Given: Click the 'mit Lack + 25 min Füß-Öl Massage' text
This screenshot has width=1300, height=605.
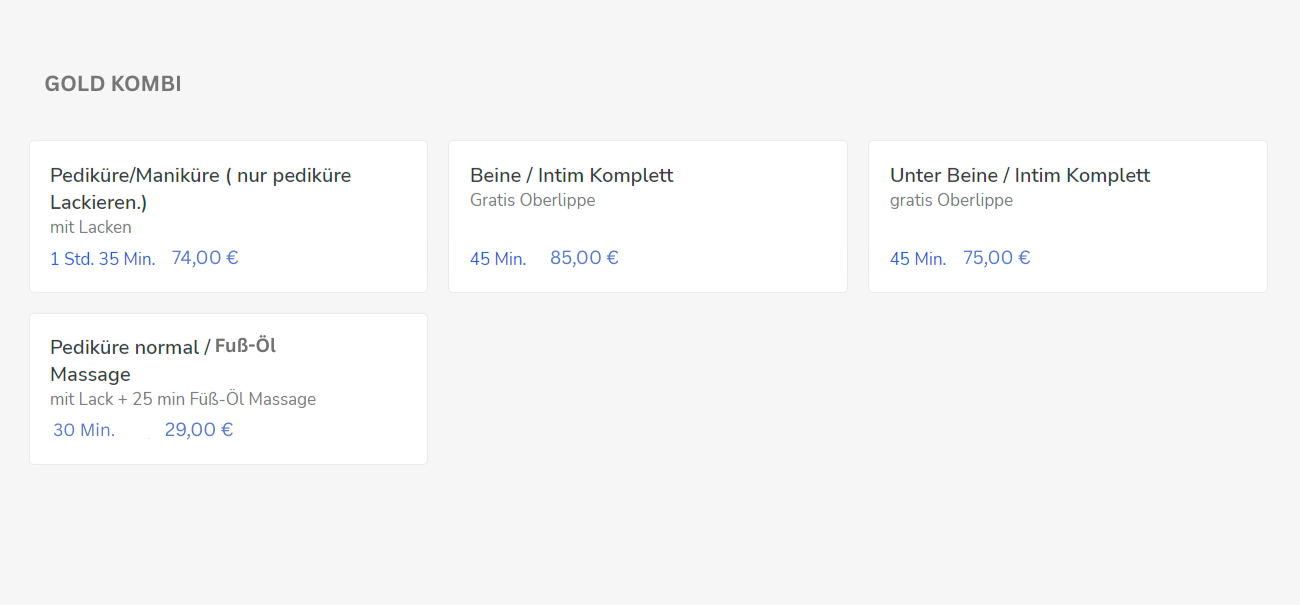Looking at the screenshot, I should coord(183,399).
